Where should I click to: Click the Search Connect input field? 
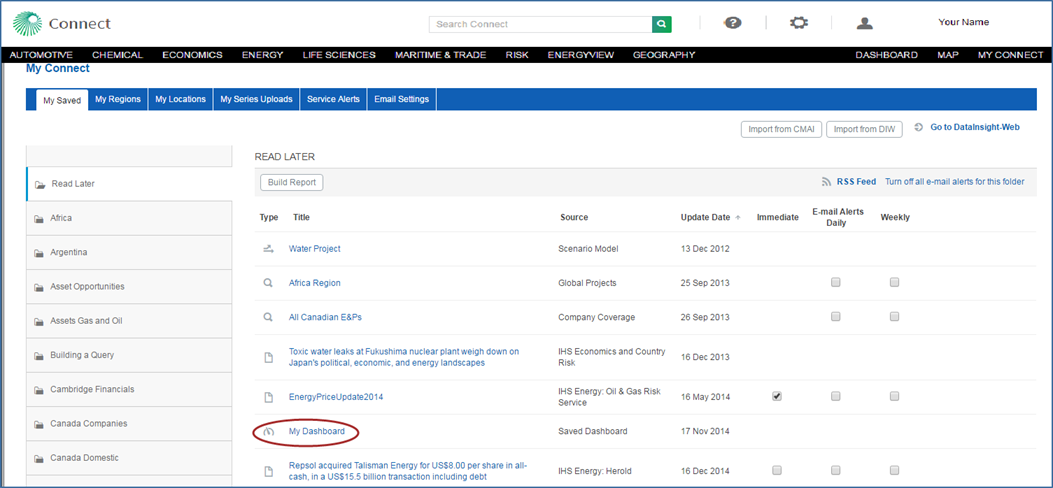540,24
